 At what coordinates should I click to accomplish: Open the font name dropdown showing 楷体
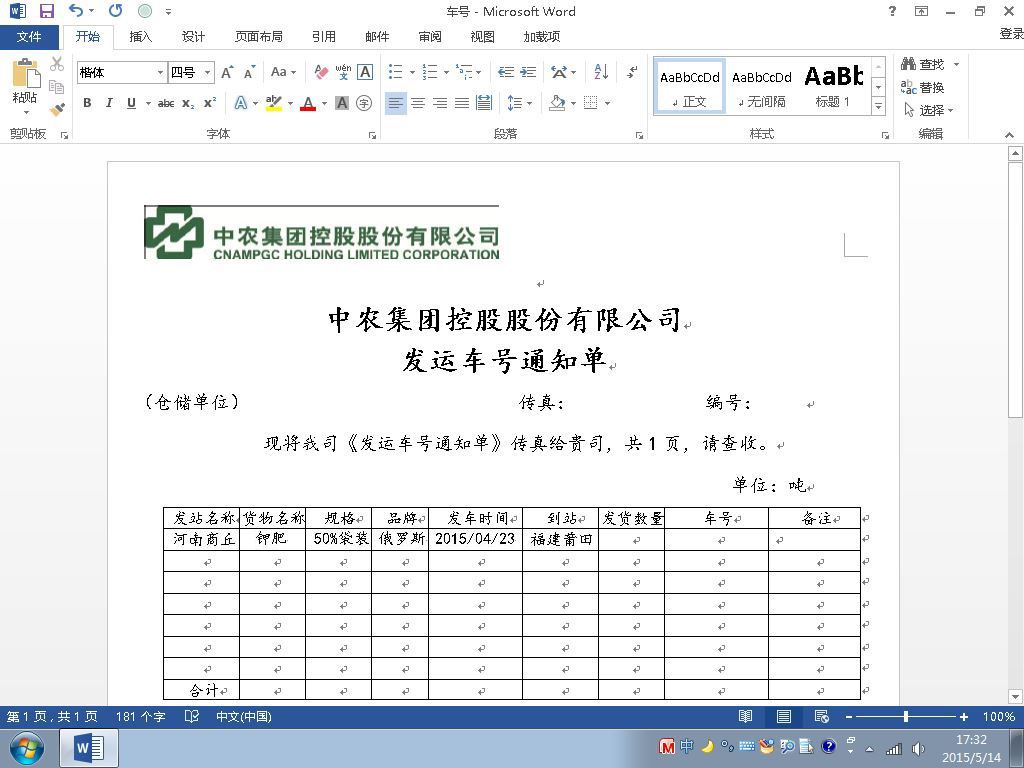(x=160, y=72)
